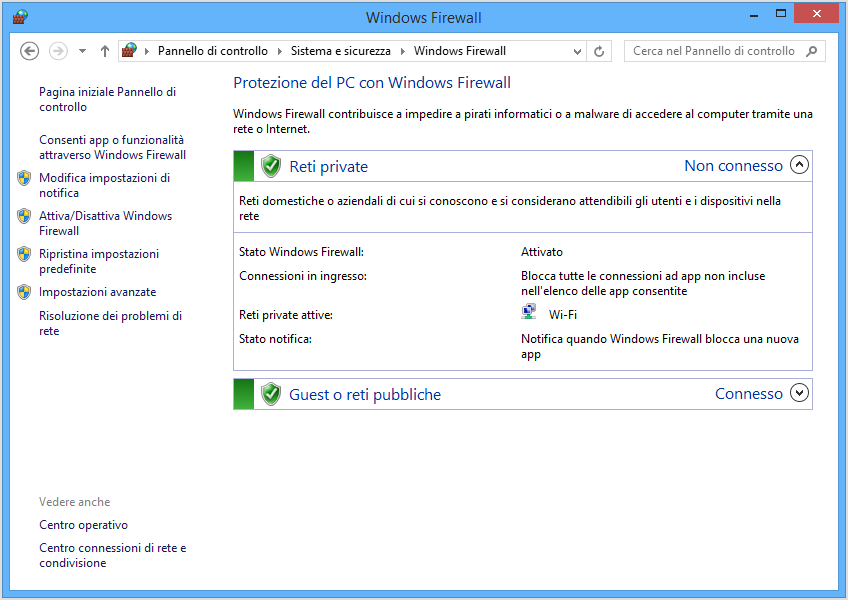Focus the Cerca nel Pannello di controllo field
Viewport: 848px width, 600px height.
coord(725,51)
